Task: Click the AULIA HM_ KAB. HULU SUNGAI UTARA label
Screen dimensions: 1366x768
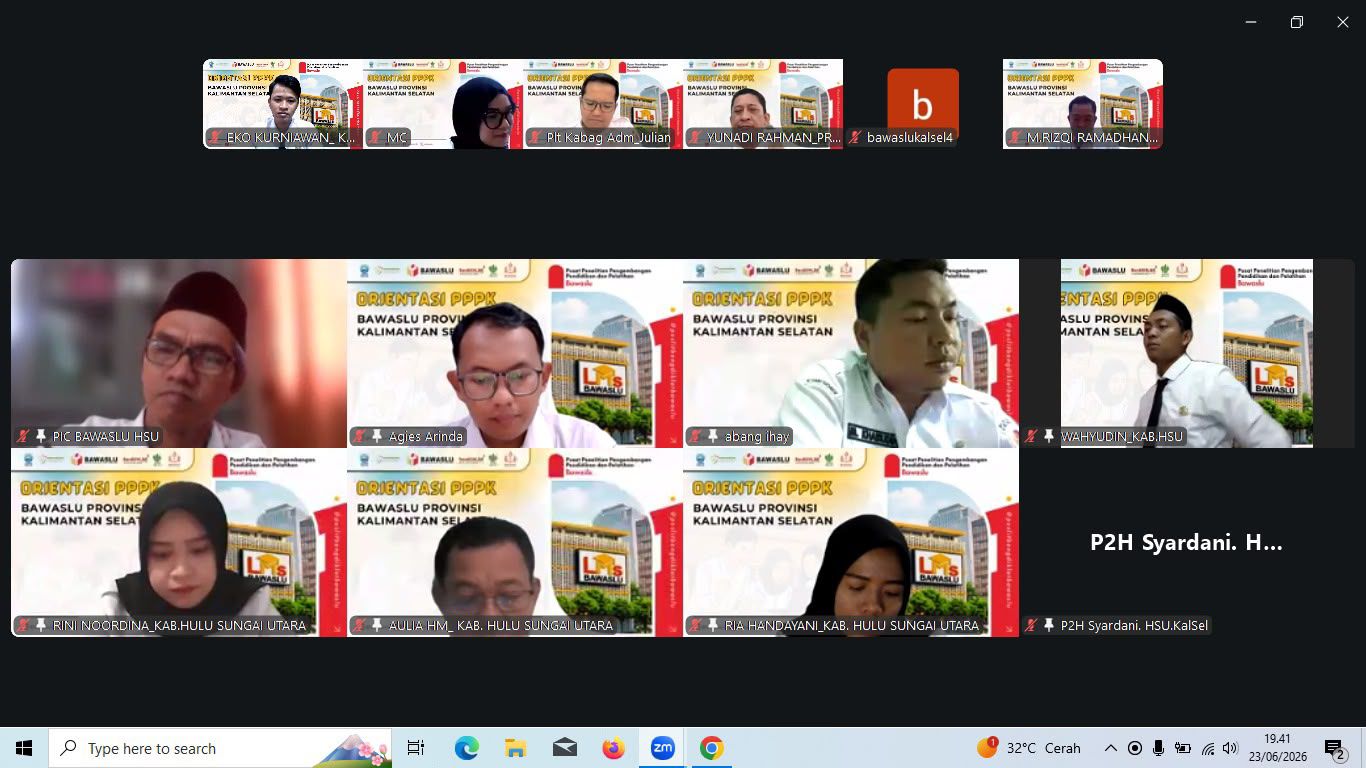Action: tap(500, 626)
